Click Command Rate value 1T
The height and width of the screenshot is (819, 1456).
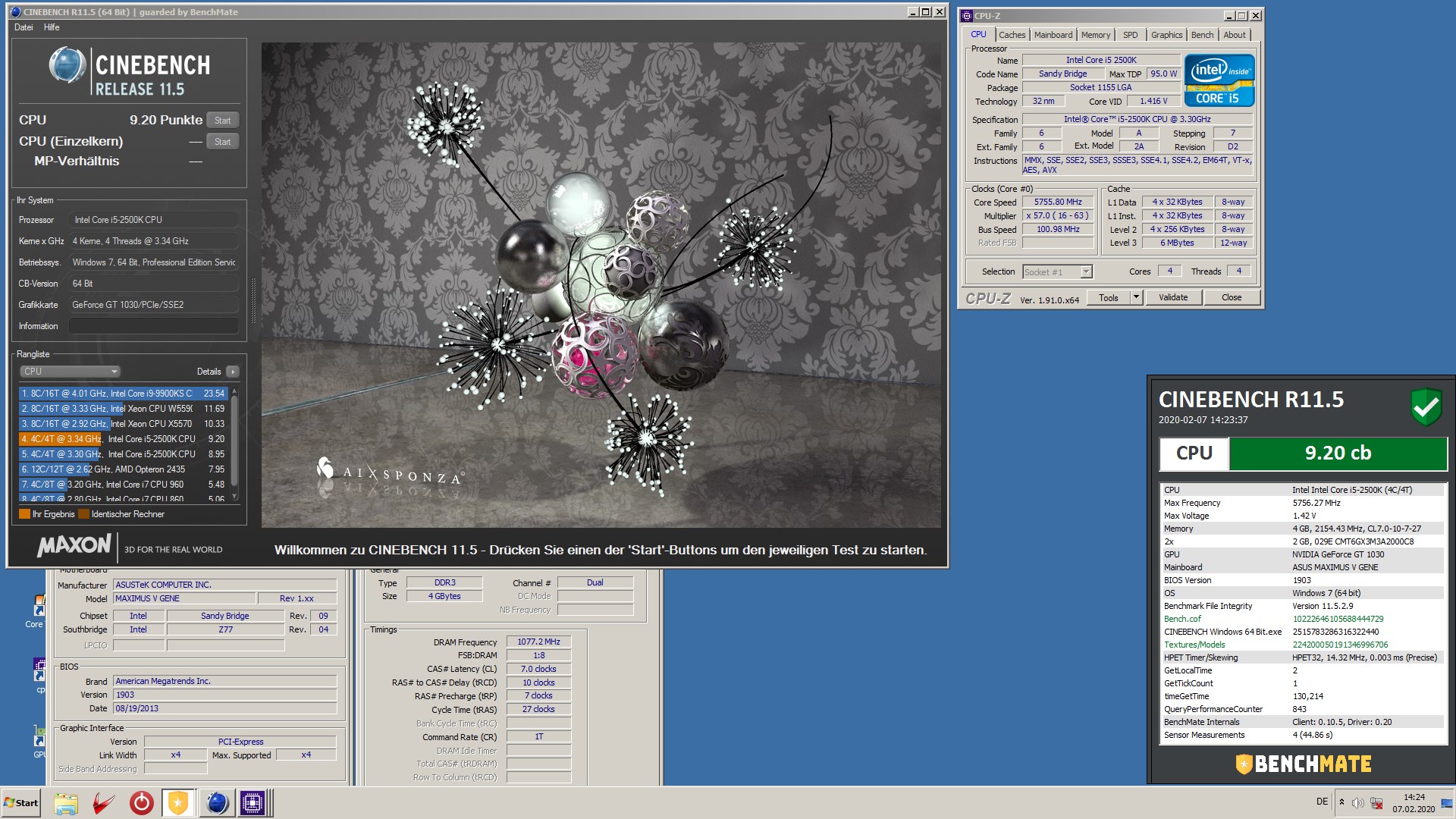pos(538,736)
